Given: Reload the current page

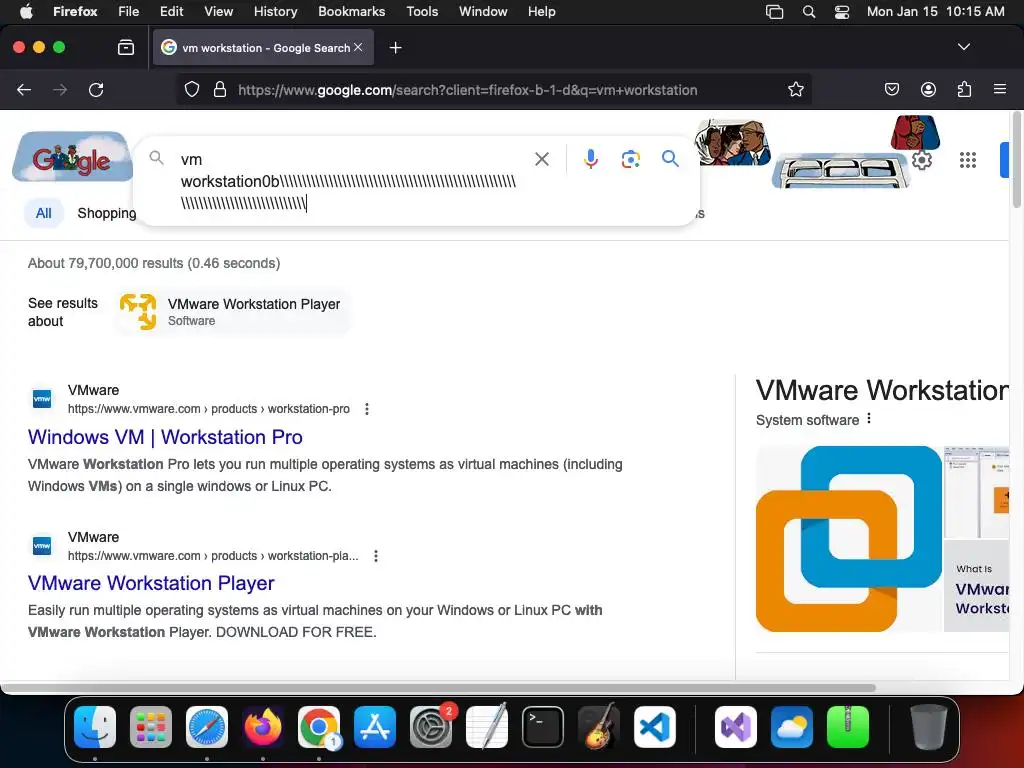Looking at the screenshot, I should coord(96,89).
